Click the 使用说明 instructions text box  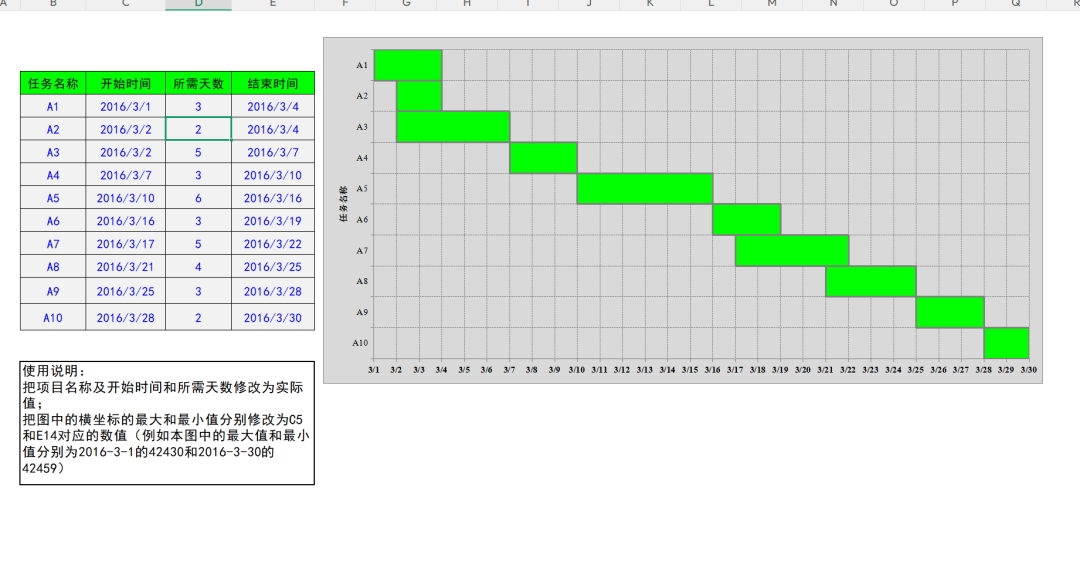coord(167,423)
